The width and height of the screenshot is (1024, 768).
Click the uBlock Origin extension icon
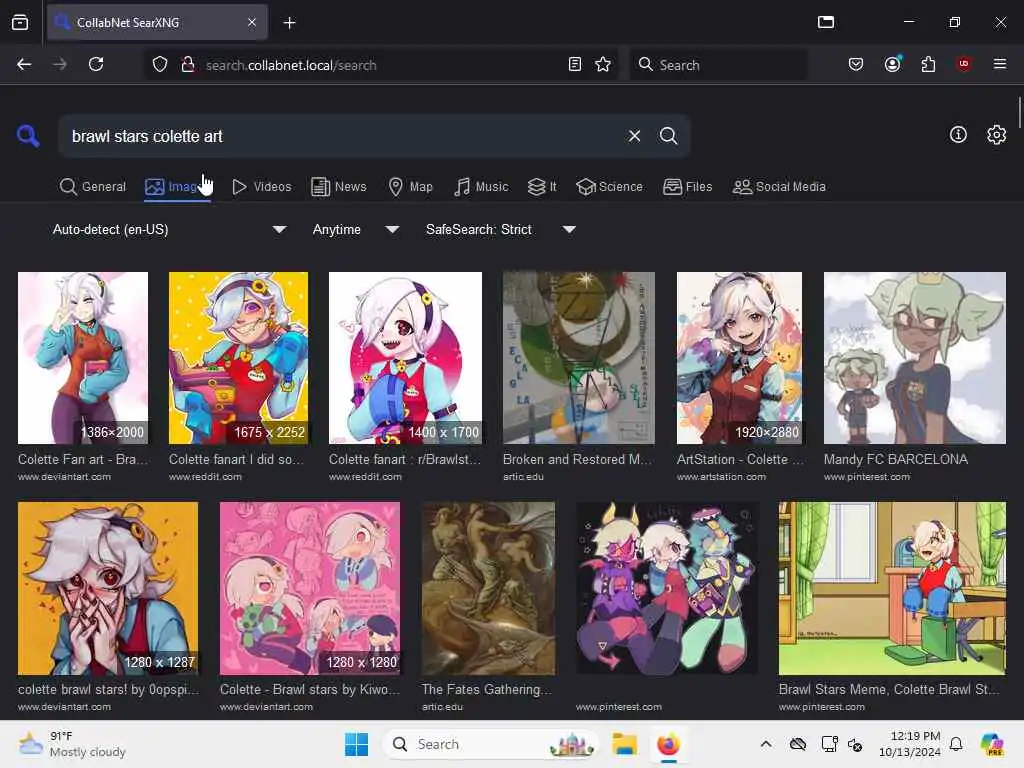click(x=963, y=64)
